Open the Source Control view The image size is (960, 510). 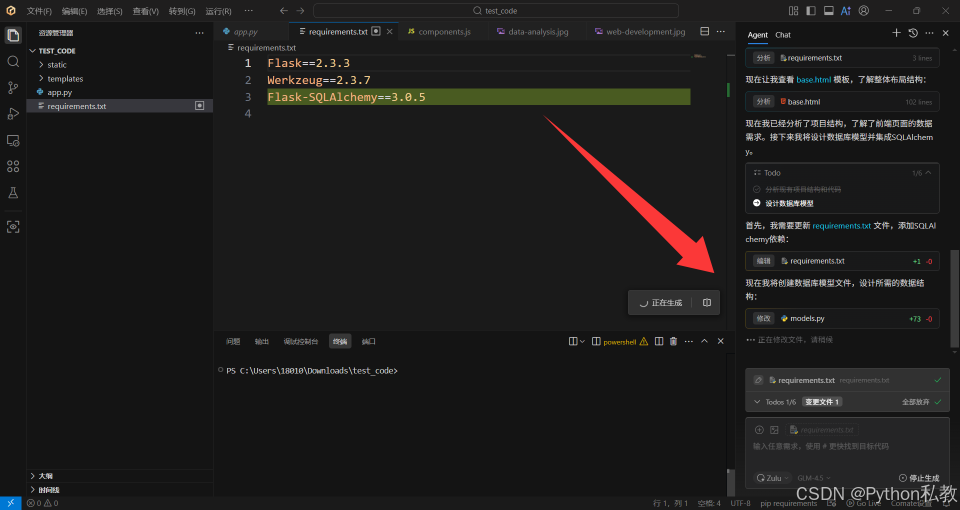click(x=13, y=87)
